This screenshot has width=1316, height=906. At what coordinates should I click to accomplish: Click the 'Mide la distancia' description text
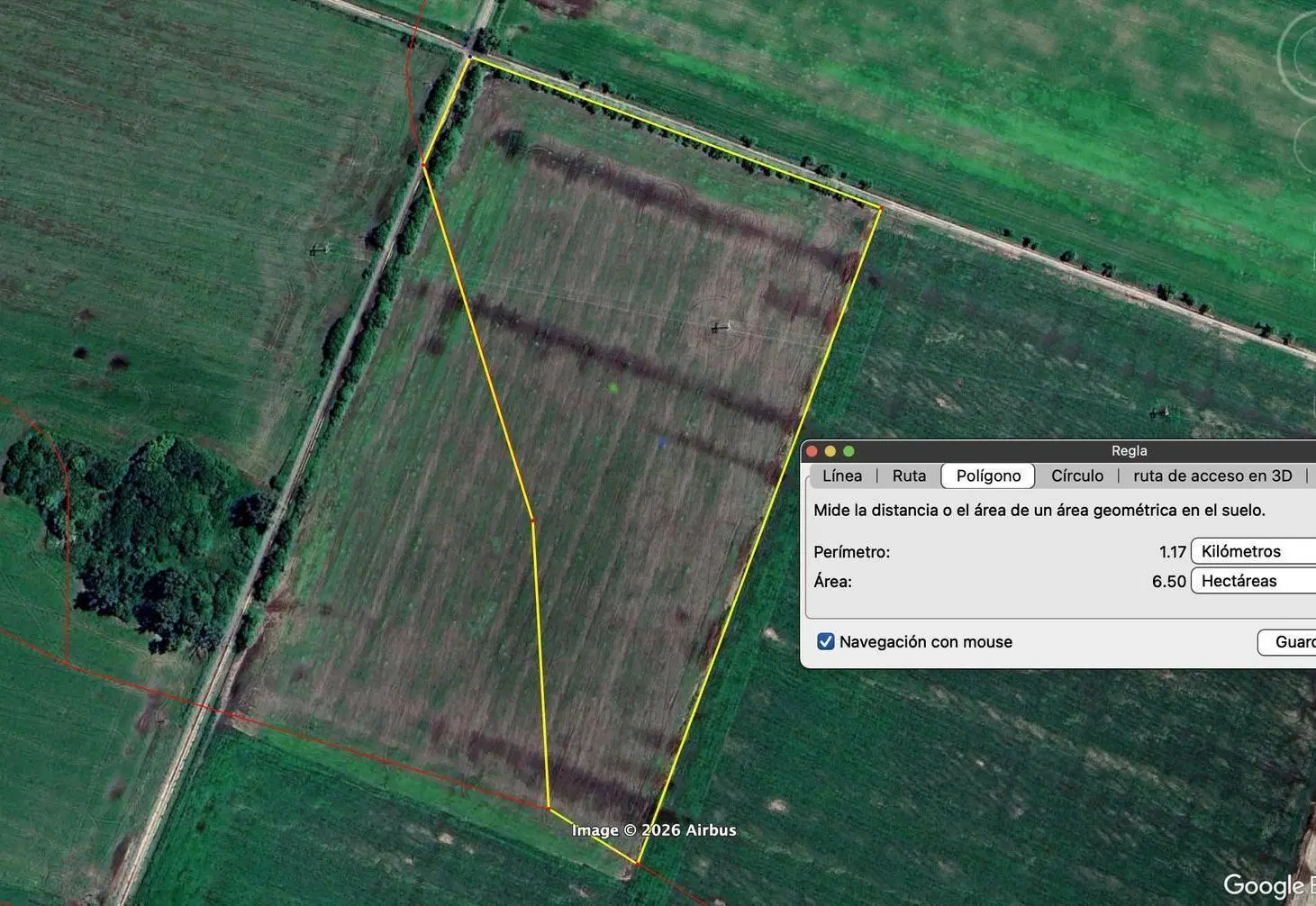(1039, 510)
